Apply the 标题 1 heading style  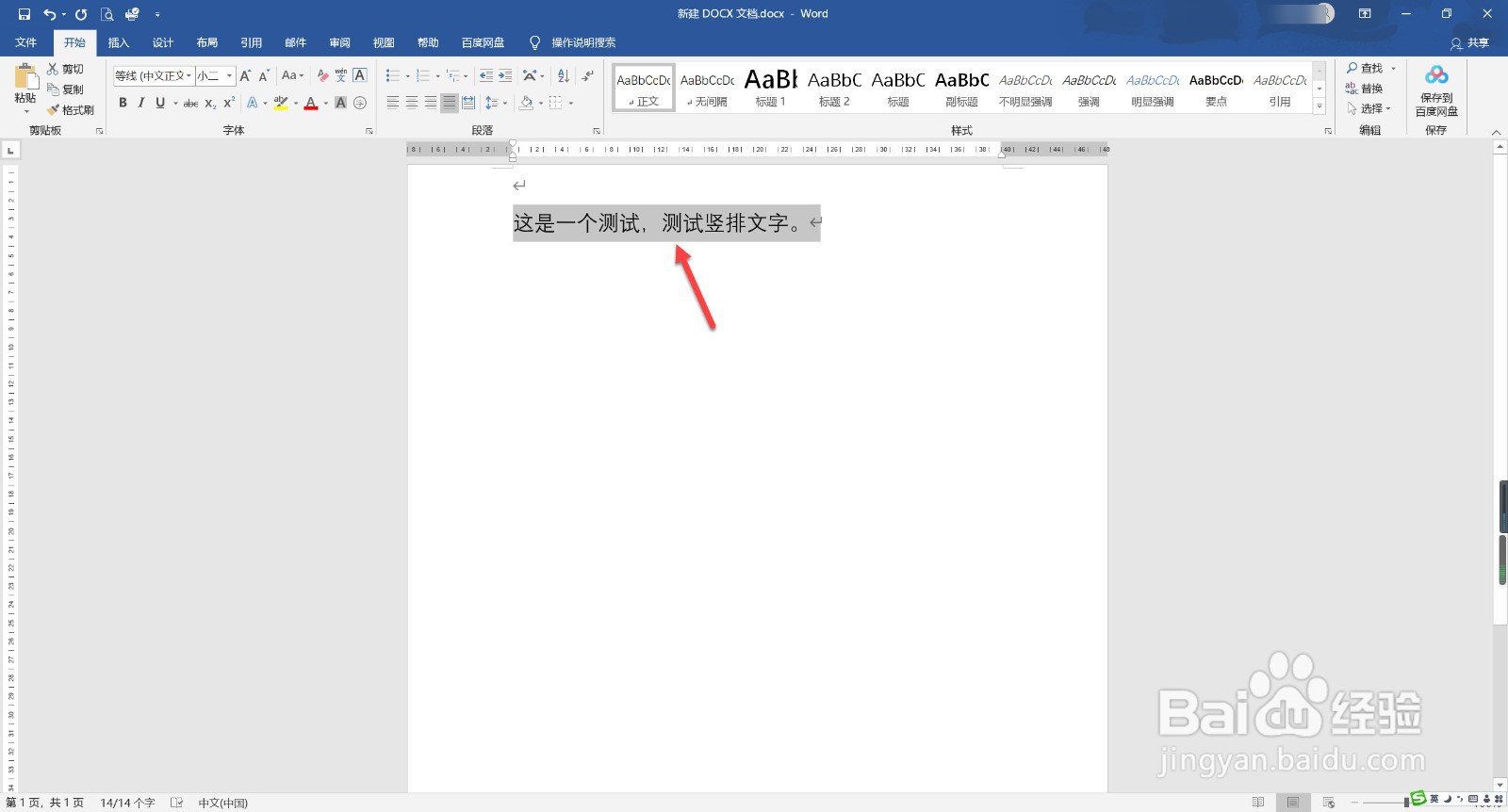(770, 89)
